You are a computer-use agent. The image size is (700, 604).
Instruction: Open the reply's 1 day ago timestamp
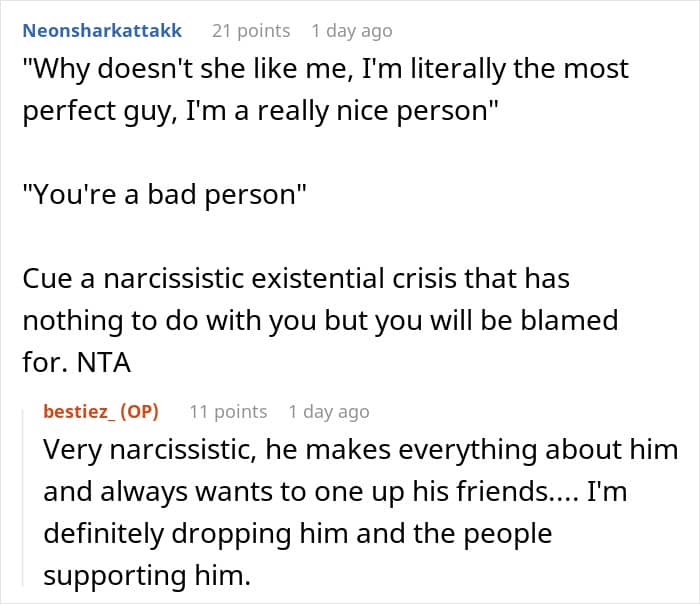point(328,411)
